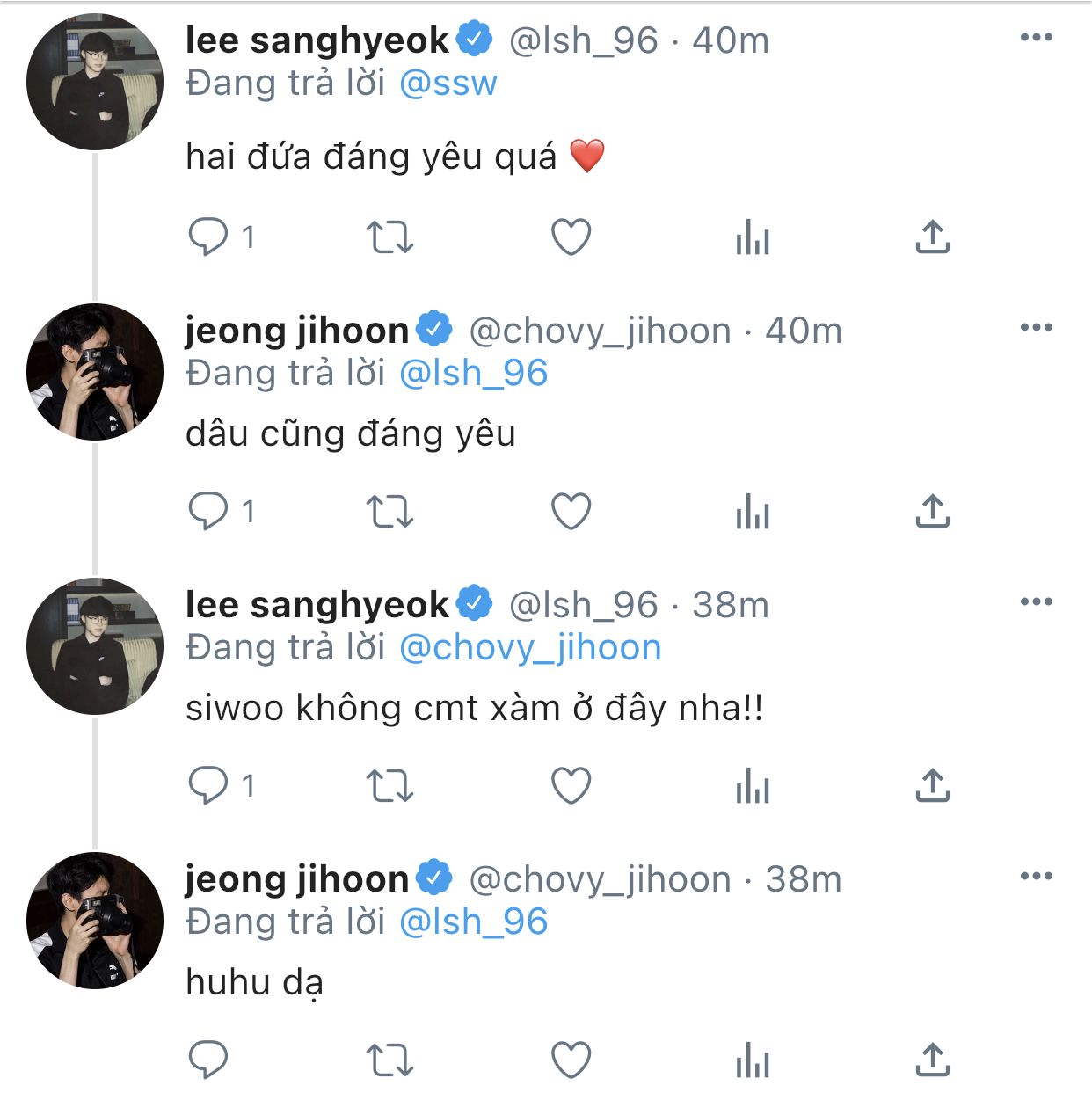This screenshot has width=1092, height=1100.
Task: Retweet the "dâu cũng đáng yêu" tweet
Action: (389, 511)
